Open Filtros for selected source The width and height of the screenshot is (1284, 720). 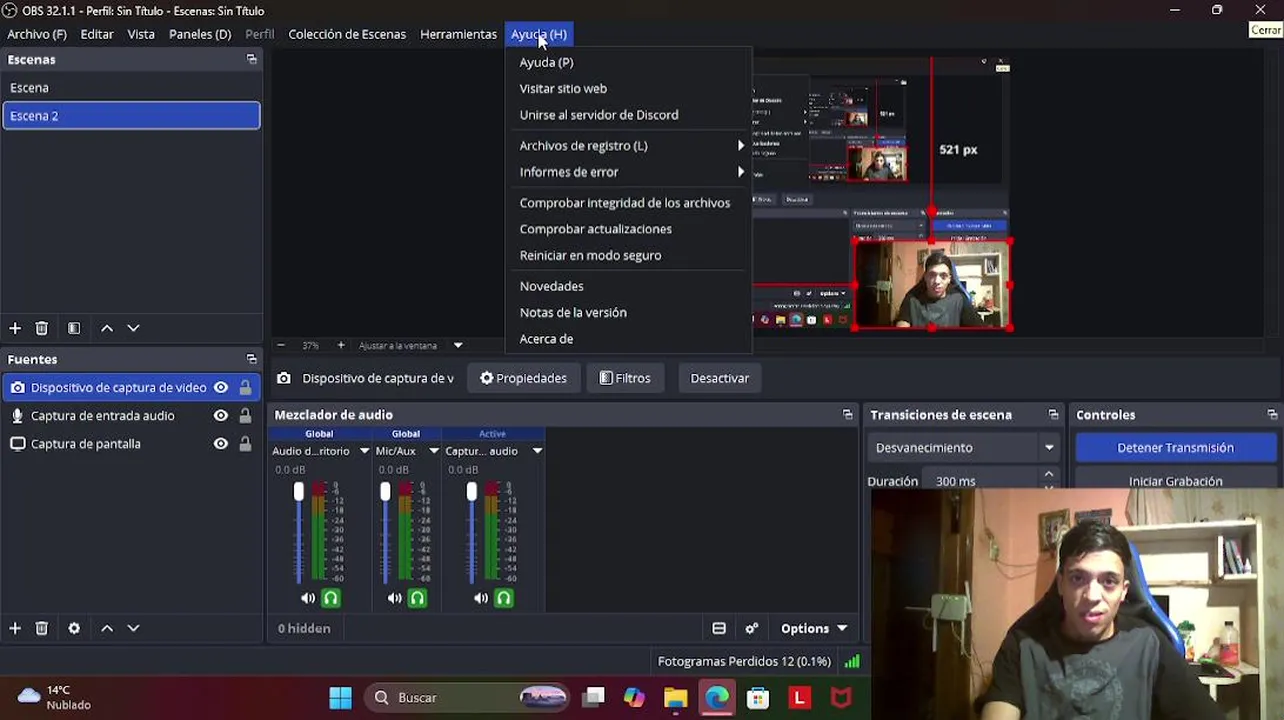[625, 378]
